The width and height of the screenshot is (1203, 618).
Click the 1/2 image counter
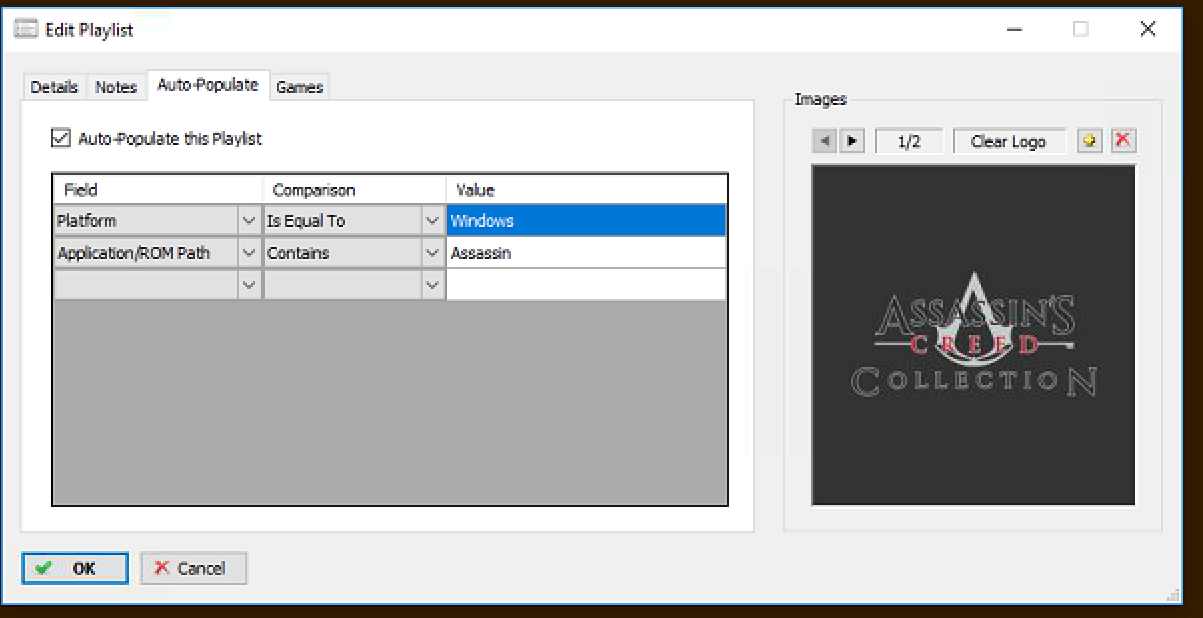coord(909,141)
